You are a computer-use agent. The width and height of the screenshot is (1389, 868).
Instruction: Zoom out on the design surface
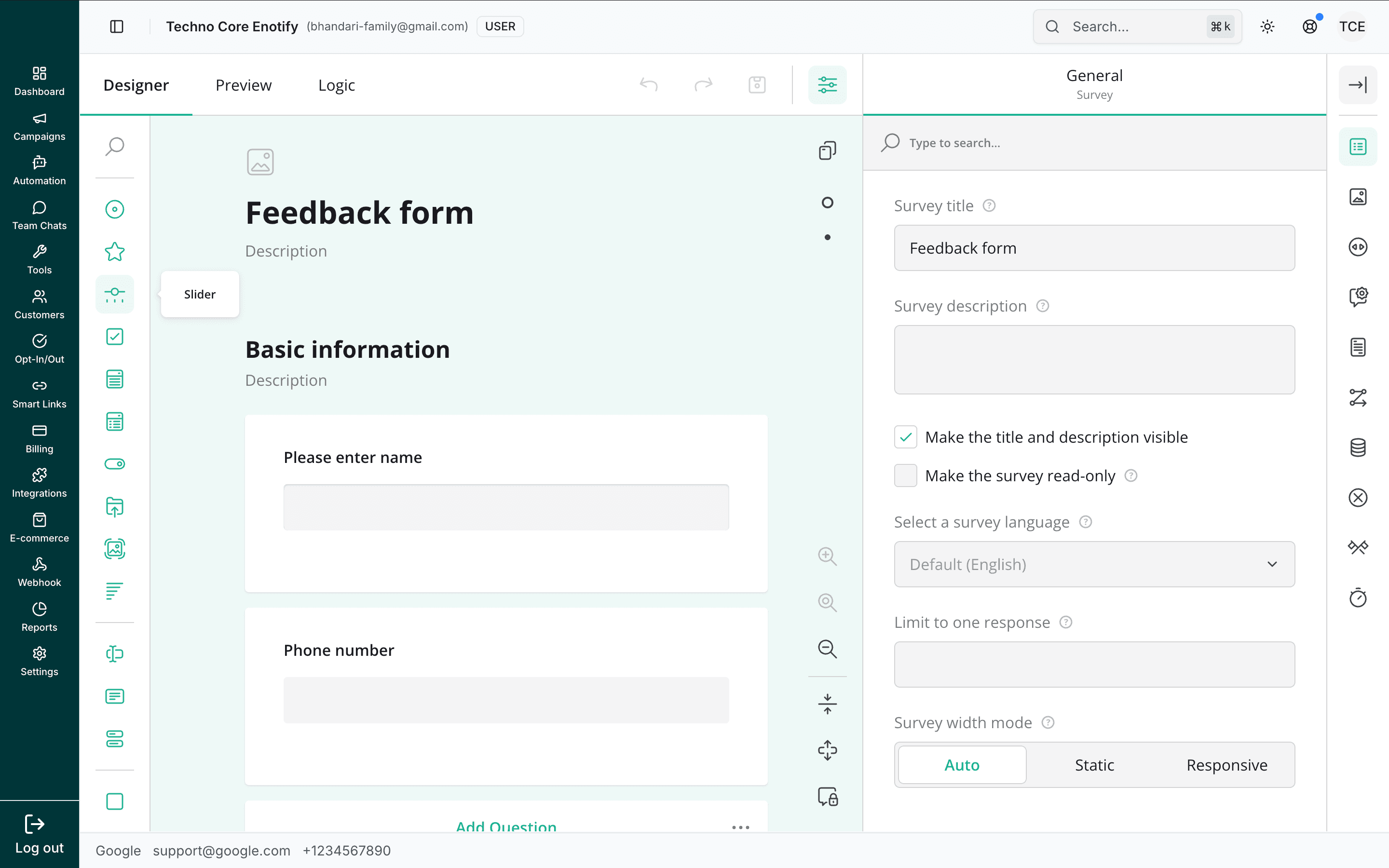(827, 649)
